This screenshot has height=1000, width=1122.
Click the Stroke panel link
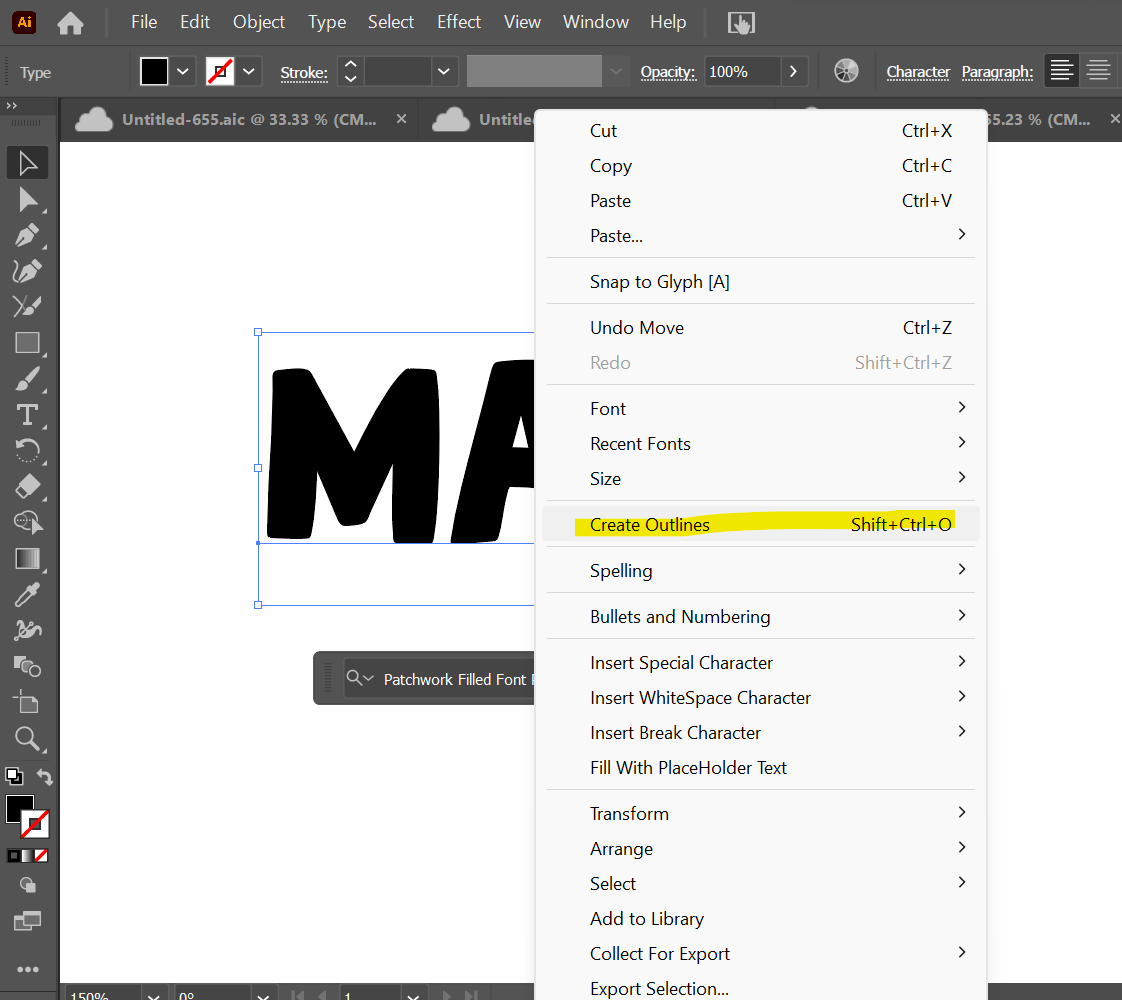pos(303,72)
